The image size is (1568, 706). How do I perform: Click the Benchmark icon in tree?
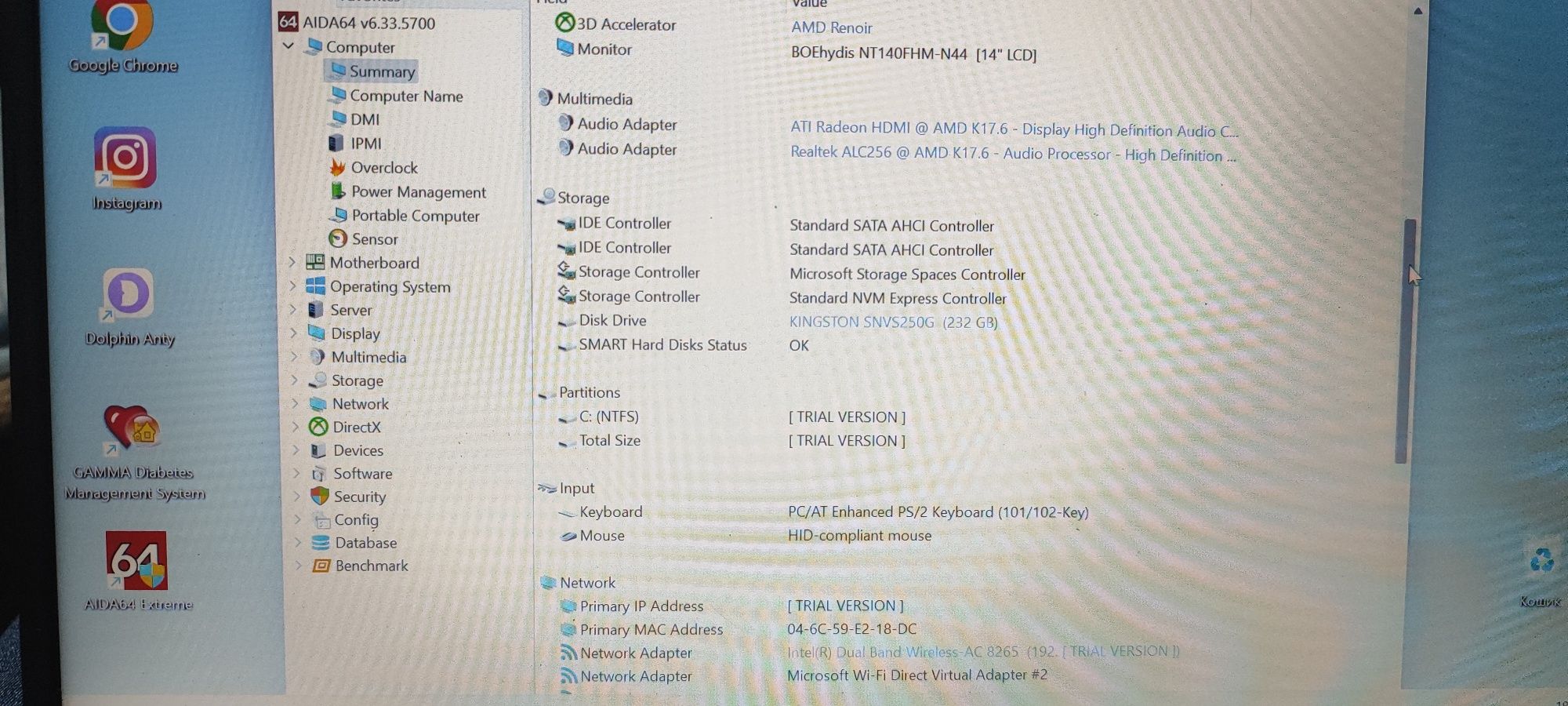(x=321, y=566)
